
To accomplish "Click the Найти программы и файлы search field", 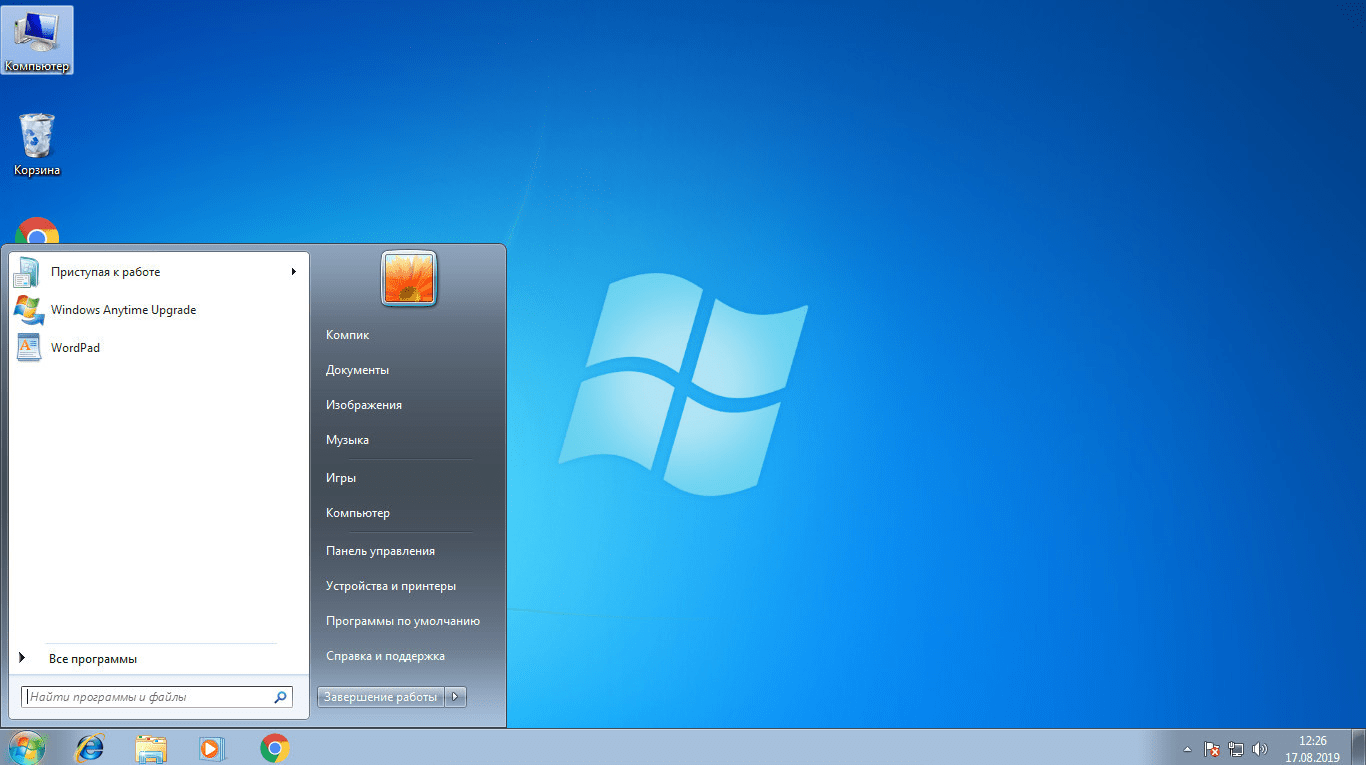I will 148,697.
